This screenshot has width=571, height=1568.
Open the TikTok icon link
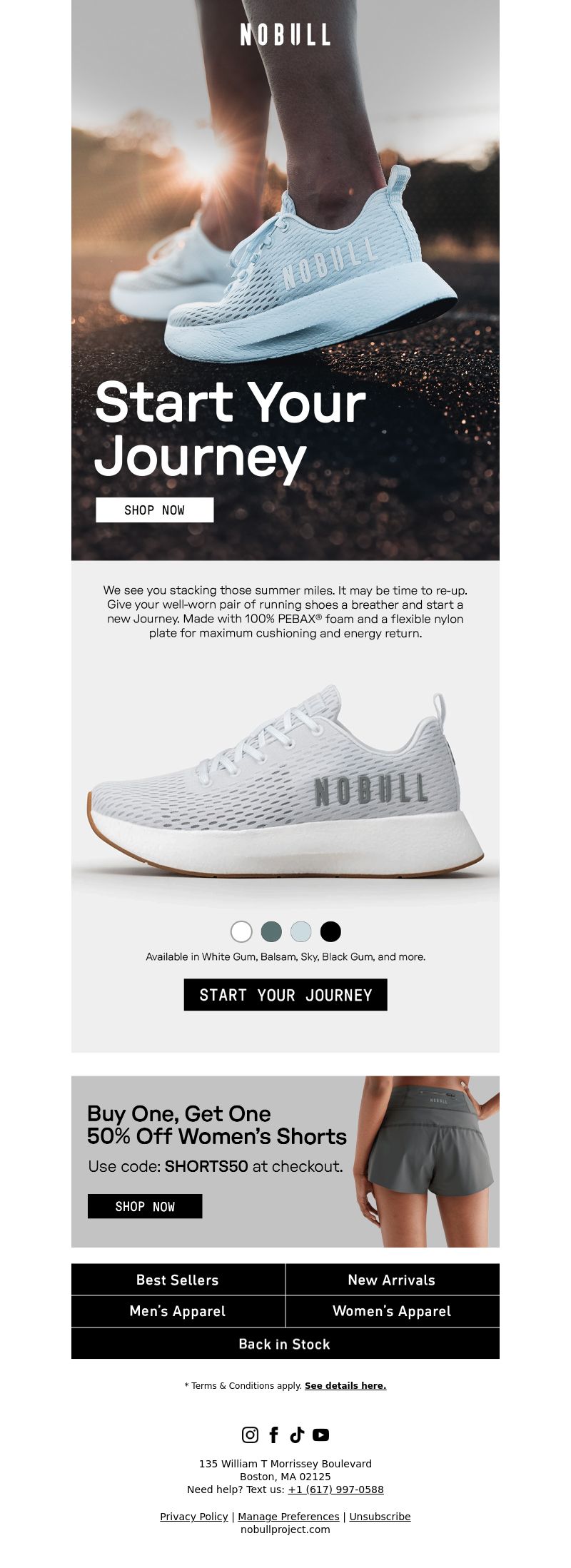297,1435
